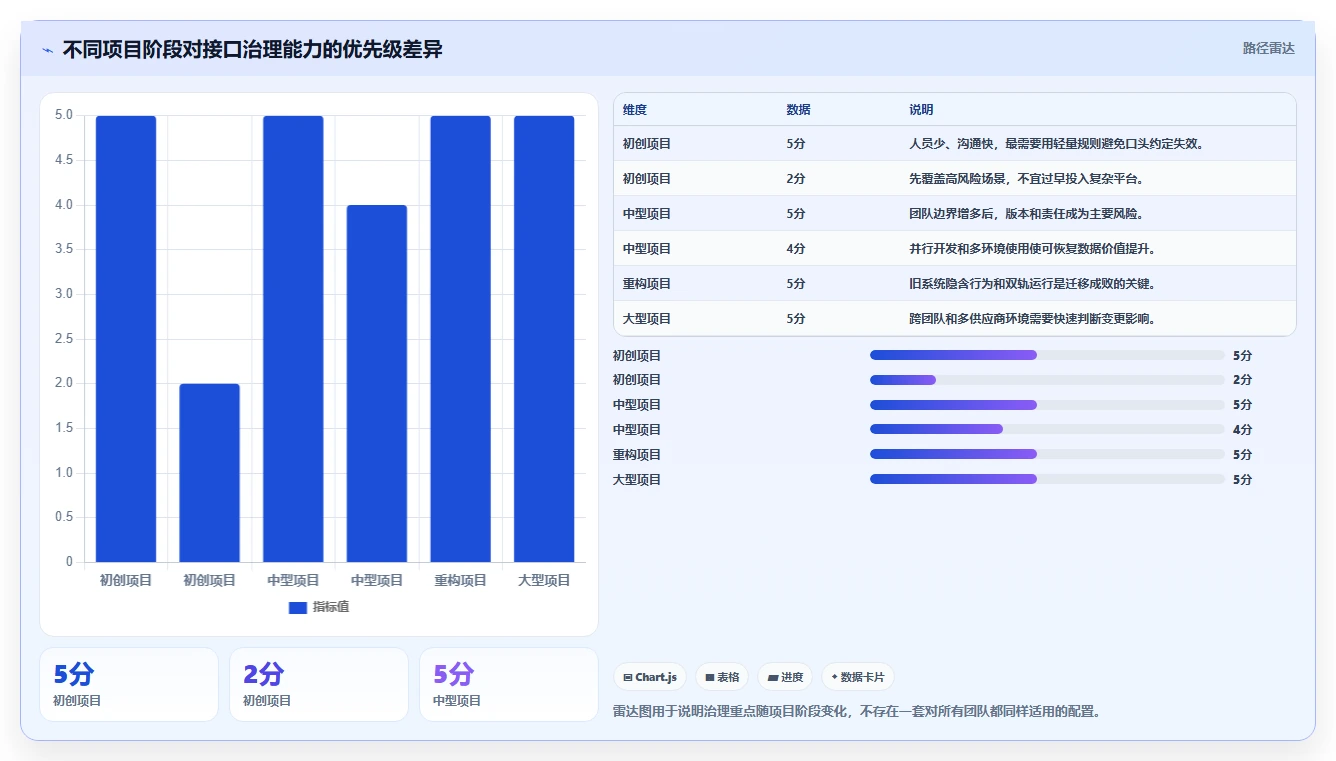Screen dimensions: 1336x761
Task: Click the 初创项目 progress bar showing 5分
Action: pyautogui.click(x=1047, y=355)
